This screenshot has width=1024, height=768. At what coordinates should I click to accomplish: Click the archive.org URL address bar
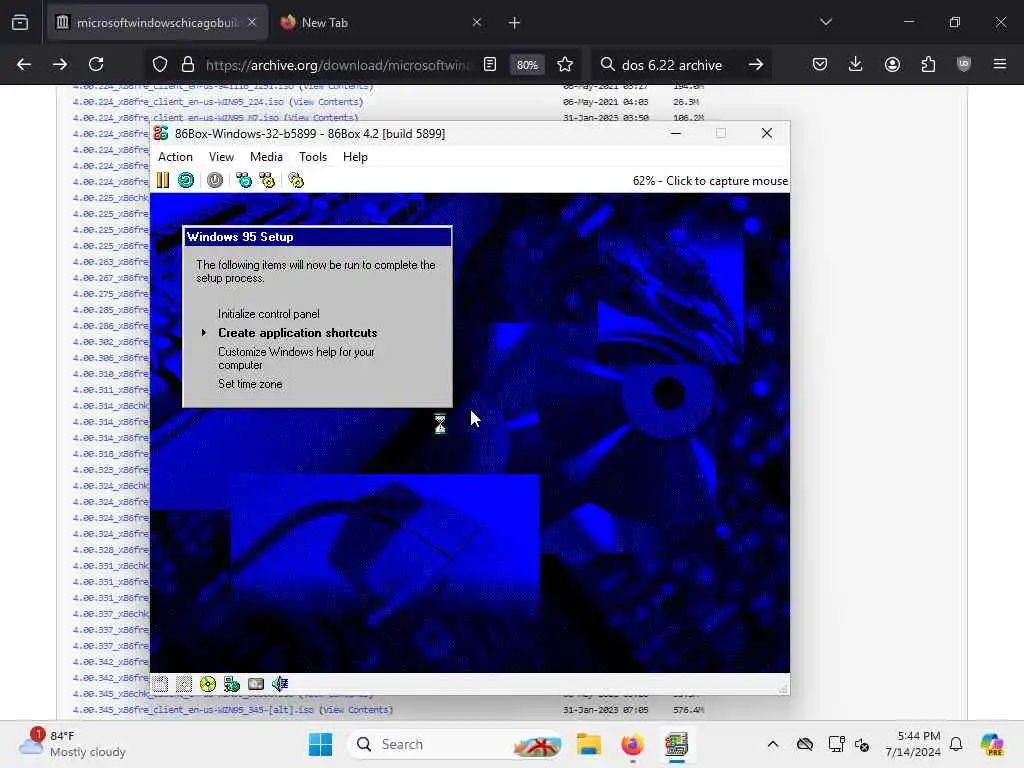pos(337,65)
